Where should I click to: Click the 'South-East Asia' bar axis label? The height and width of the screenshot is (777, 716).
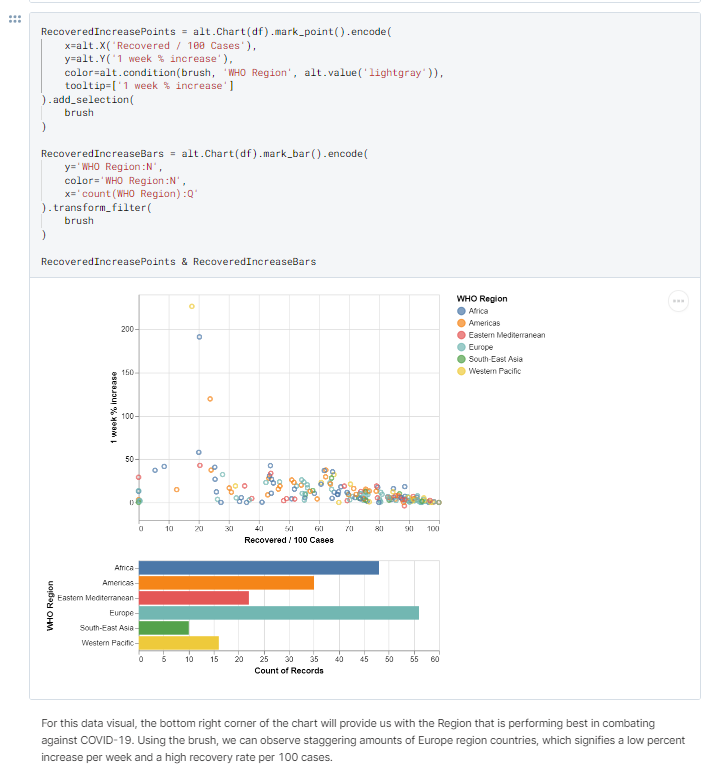coord(107,628)
